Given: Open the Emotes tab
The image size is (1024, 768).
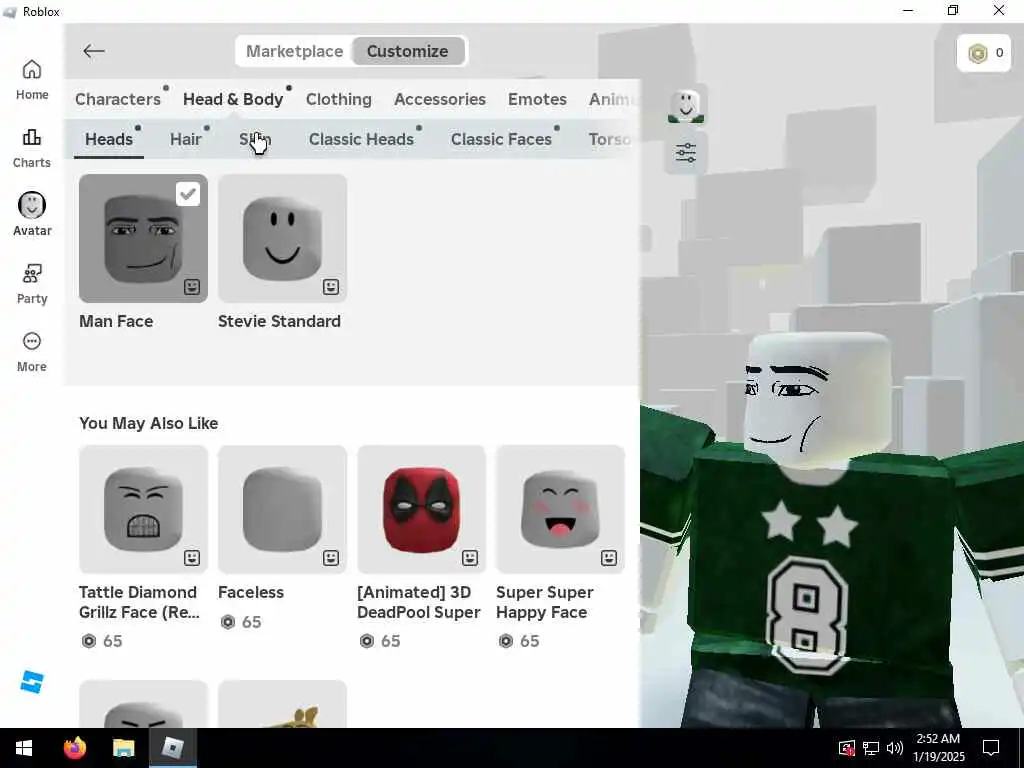Looking at the screenshot, I should pyautogui.click(x=537, y=99).
